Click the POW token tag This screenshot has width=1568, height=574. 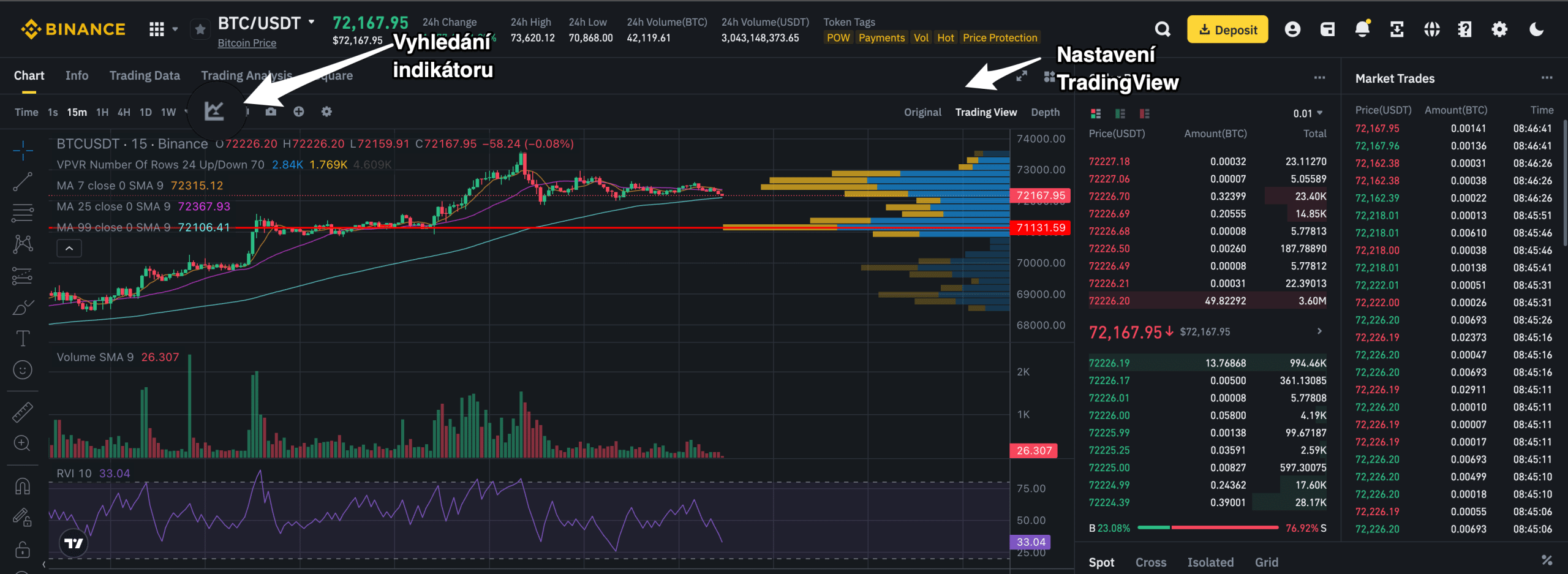838,38
